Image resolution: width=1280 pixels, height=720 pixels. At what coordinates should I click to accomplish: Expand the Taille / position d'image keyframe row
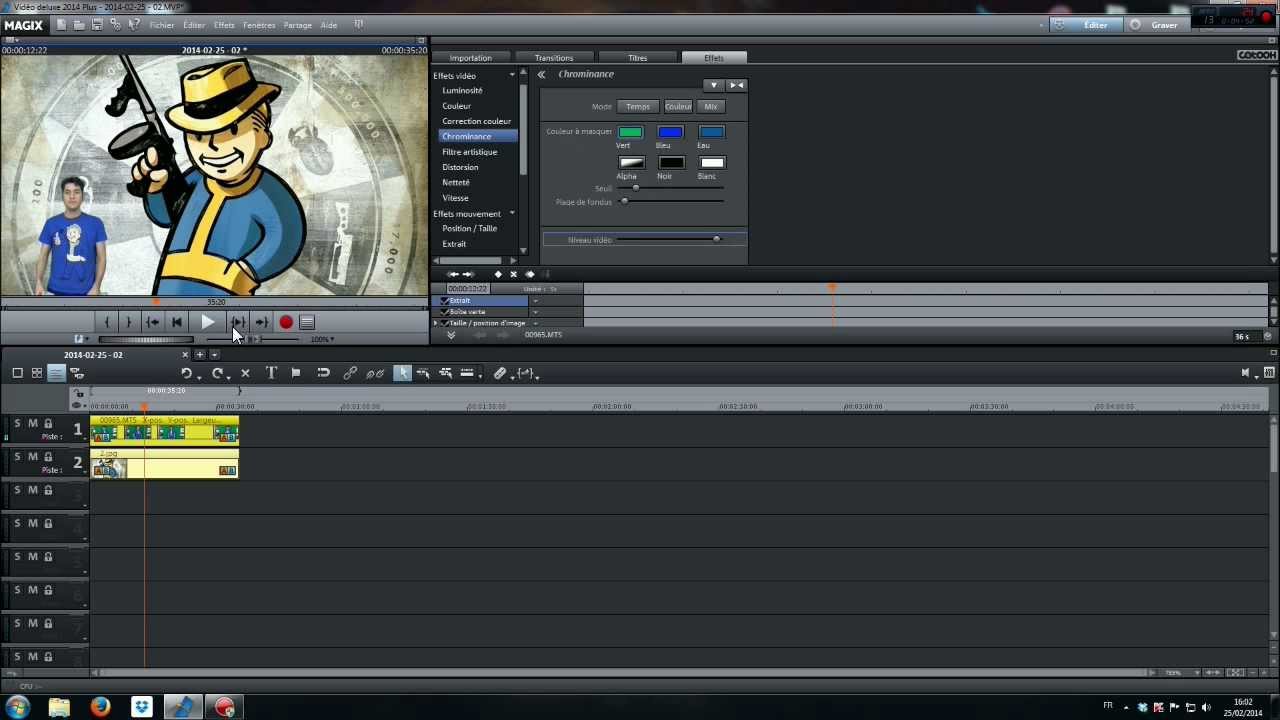(436, 323)
